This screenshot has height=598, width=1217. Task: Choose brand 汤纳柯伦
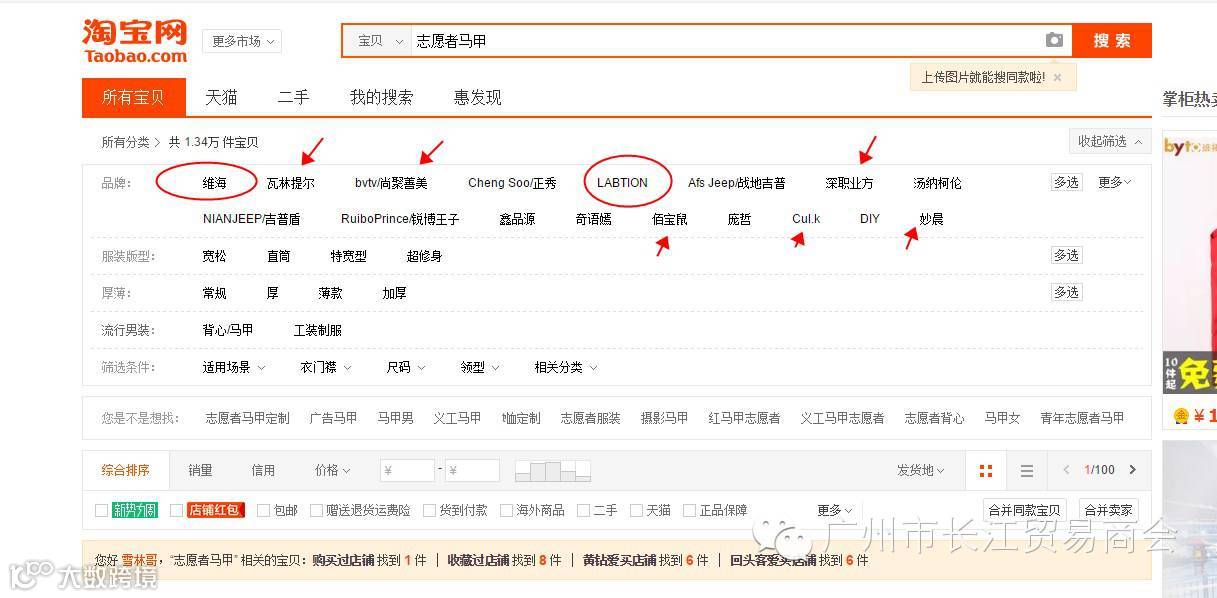(x=937, y=184)
